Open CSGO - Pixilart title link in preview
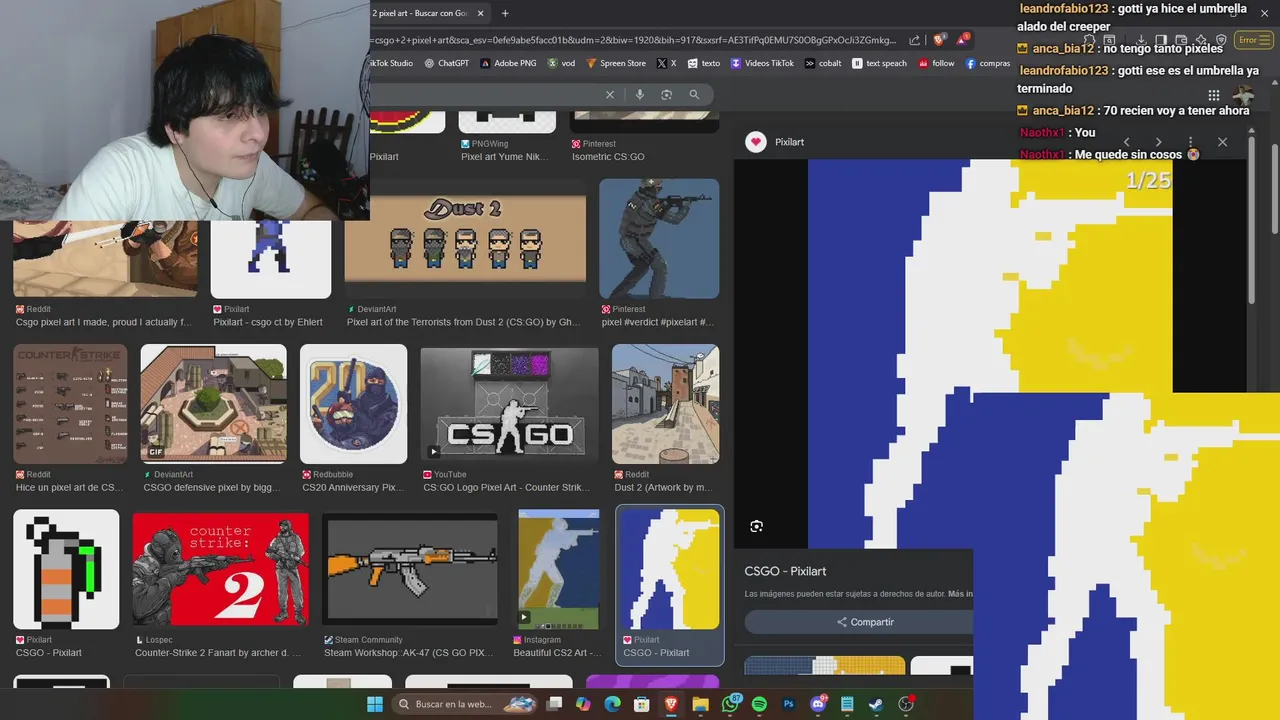 [785, 571]
